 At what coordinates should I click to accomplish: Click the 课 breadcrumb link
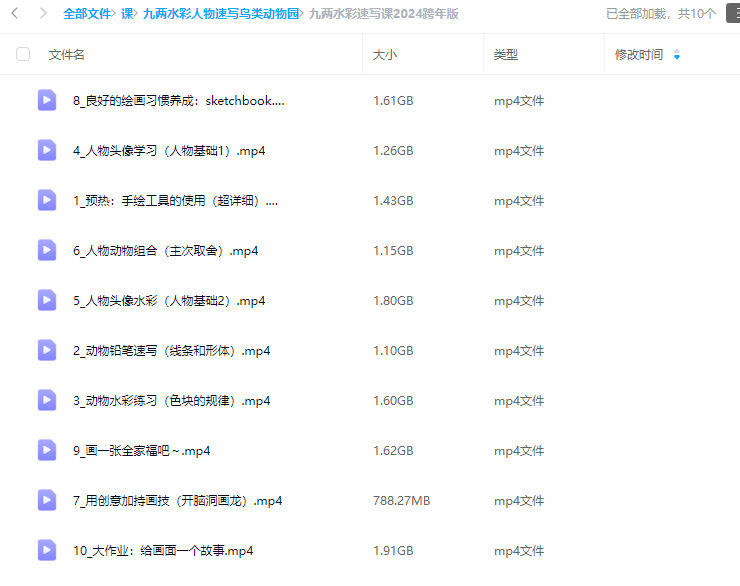[127, 14]
